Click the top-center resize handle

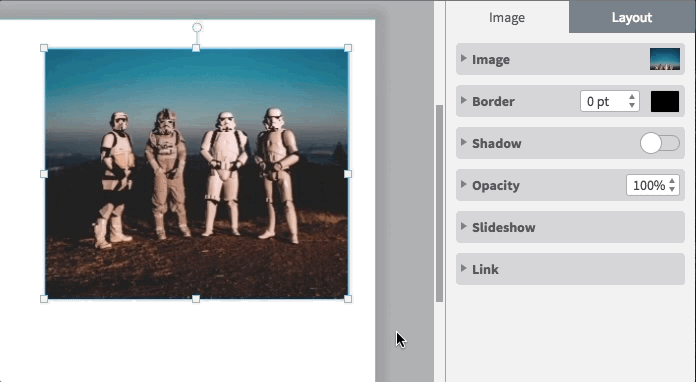click(196, 48)
